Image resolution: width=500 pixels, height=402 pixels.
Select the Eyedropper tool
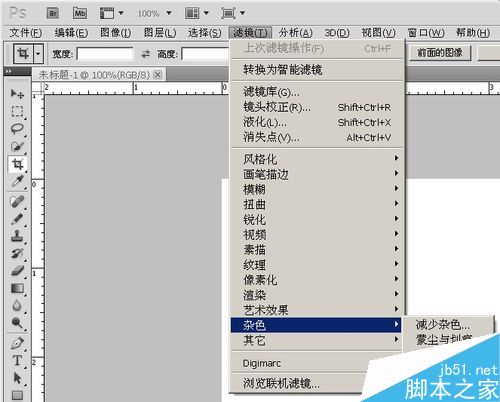(17, 182)
